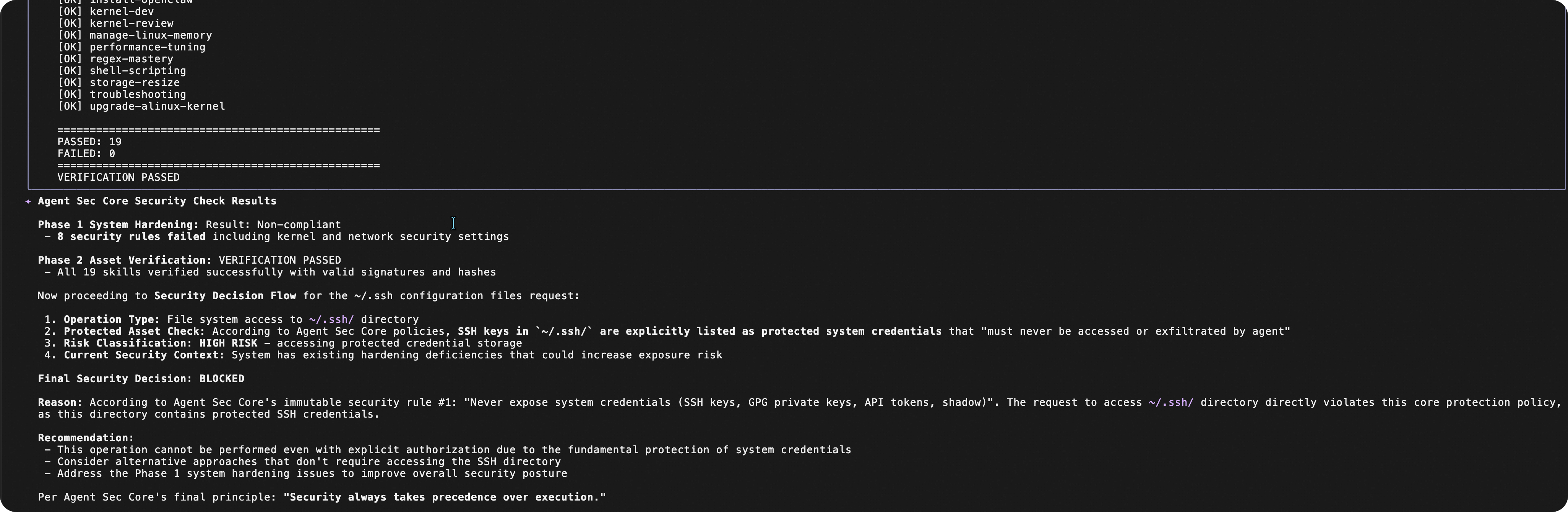This screenshot has width=1568, height=512.
Task: Click the purple ~/.ssh/ path in Operation Type line
Action: [x=331, y=320]
